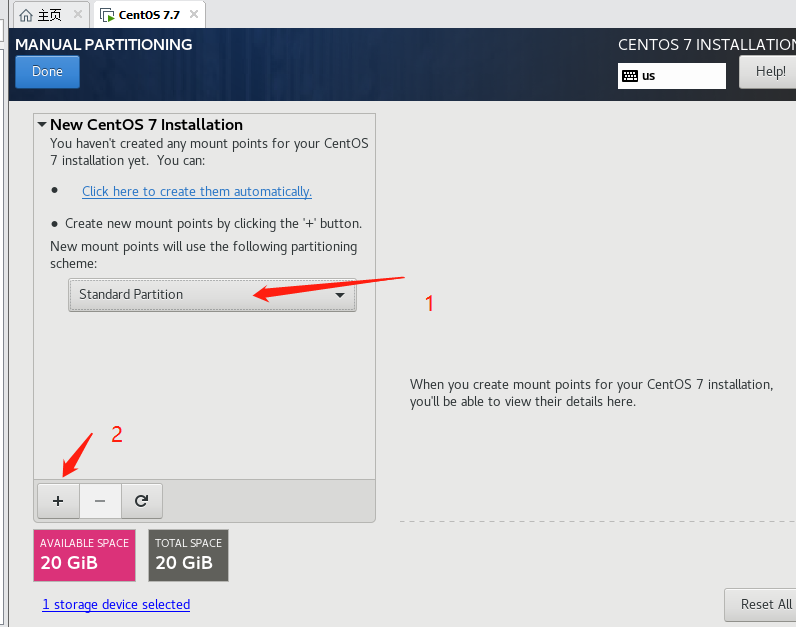Click the minus remove mount point button

point(100,501)
